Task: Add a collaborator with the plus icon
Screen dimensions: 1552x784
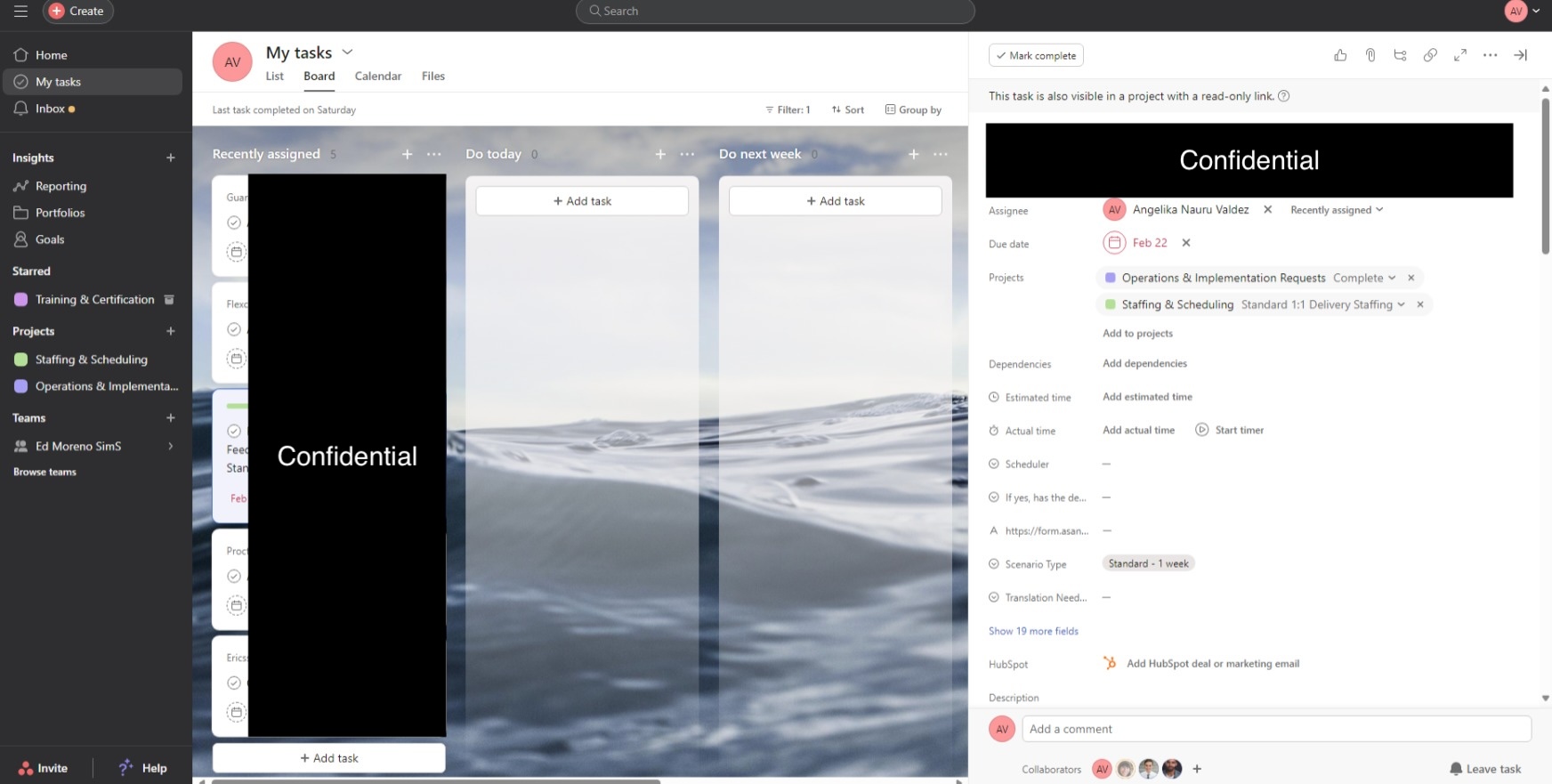Action: [x=1197, y=769]
